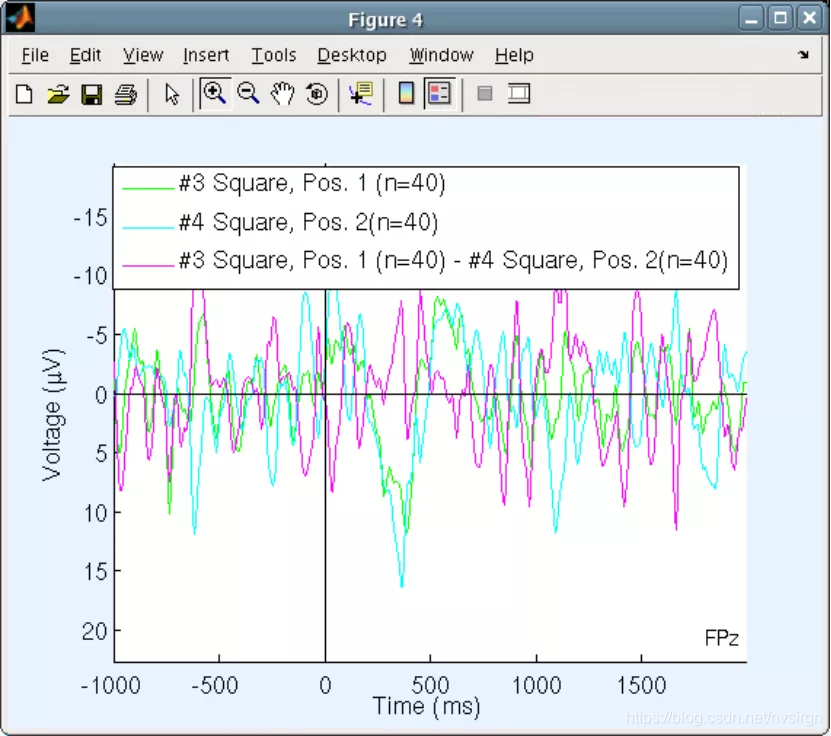Click the Hide Plot Tools icon
This screenshot has width=831, height=736.
click(x=484, y=94)
